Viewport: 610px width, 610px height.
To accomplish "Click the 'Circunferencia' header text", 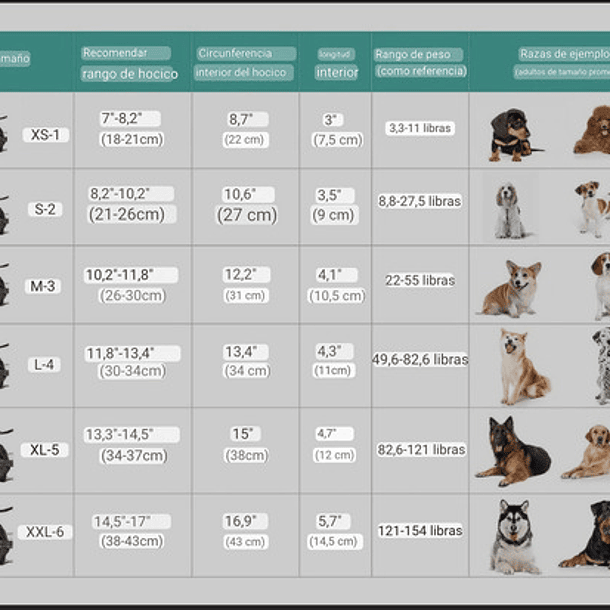I will click(235, 53).
